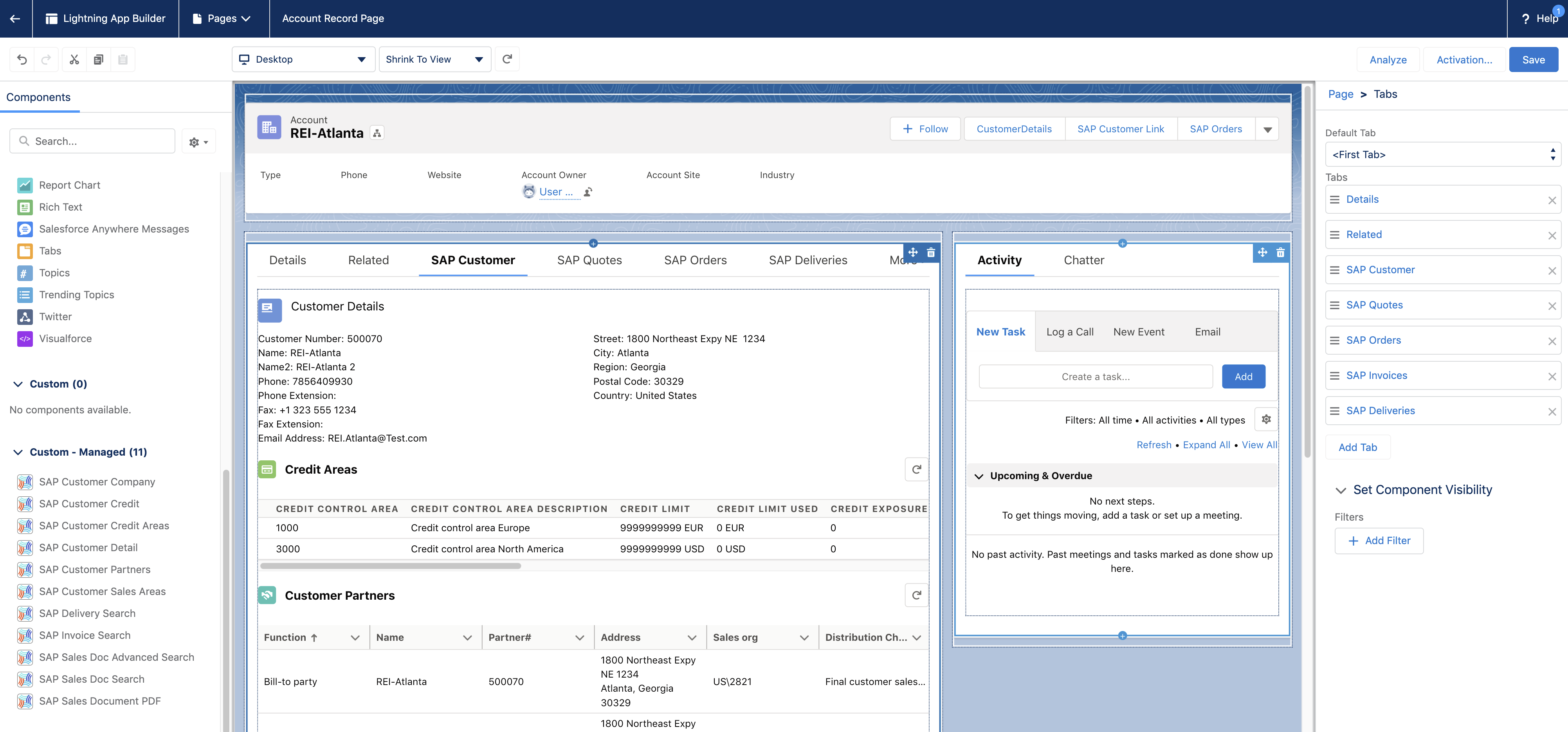The width and height of the screenshot is (1568, 732).
Task: Collapse the Custom (0) section
Action: [18, 384]
